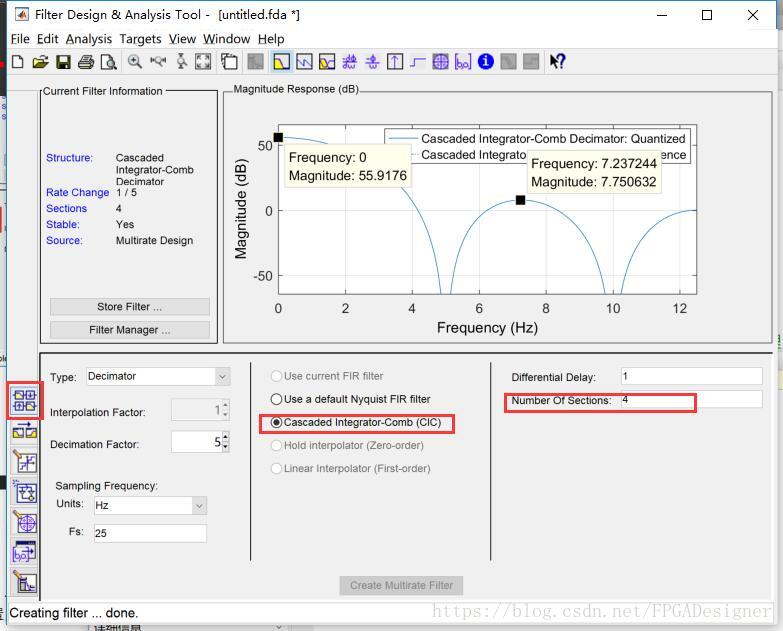Open the Import Filter sidebar panel
783x631 pixels.
[x=25, y=553]
